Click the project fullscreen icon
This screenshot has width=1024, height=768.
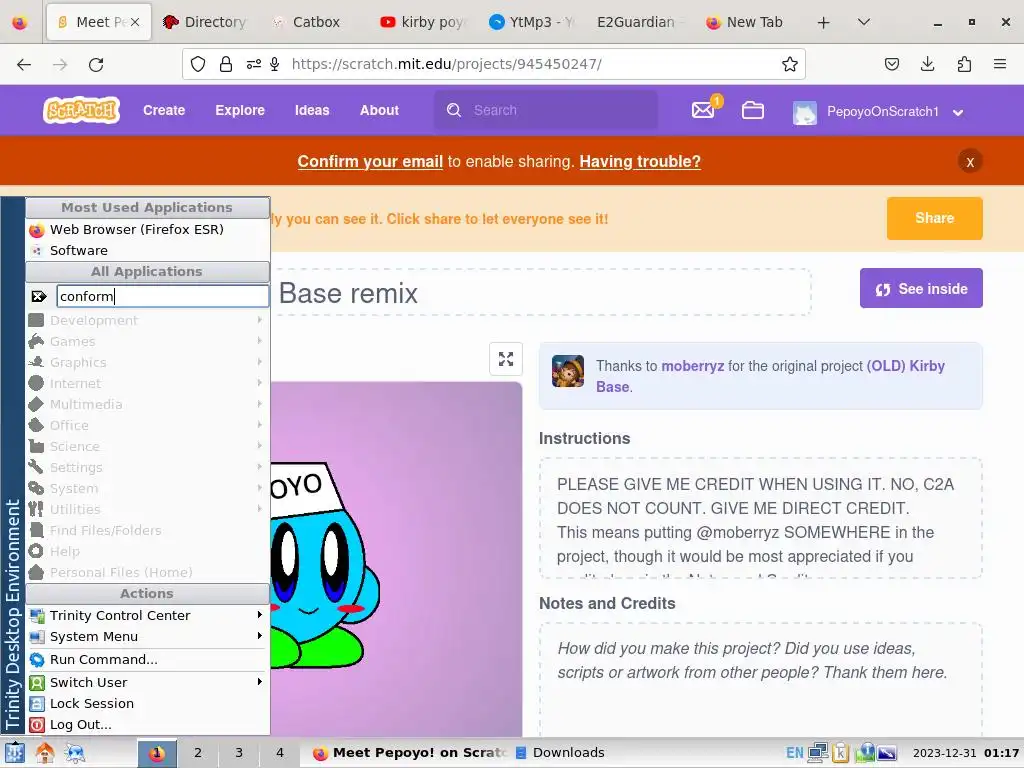pos(505,359)
